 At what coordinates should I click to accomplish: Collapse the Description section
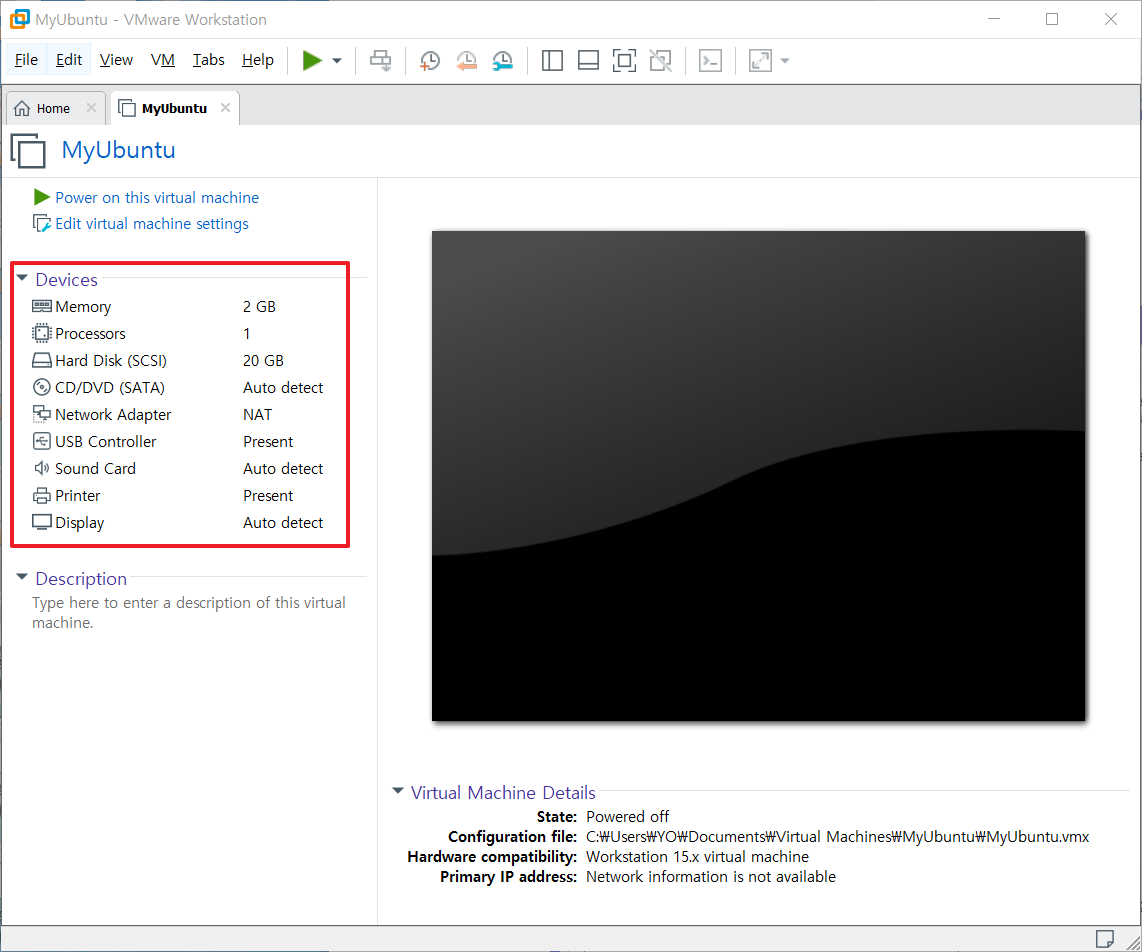(x=22, y=578)
